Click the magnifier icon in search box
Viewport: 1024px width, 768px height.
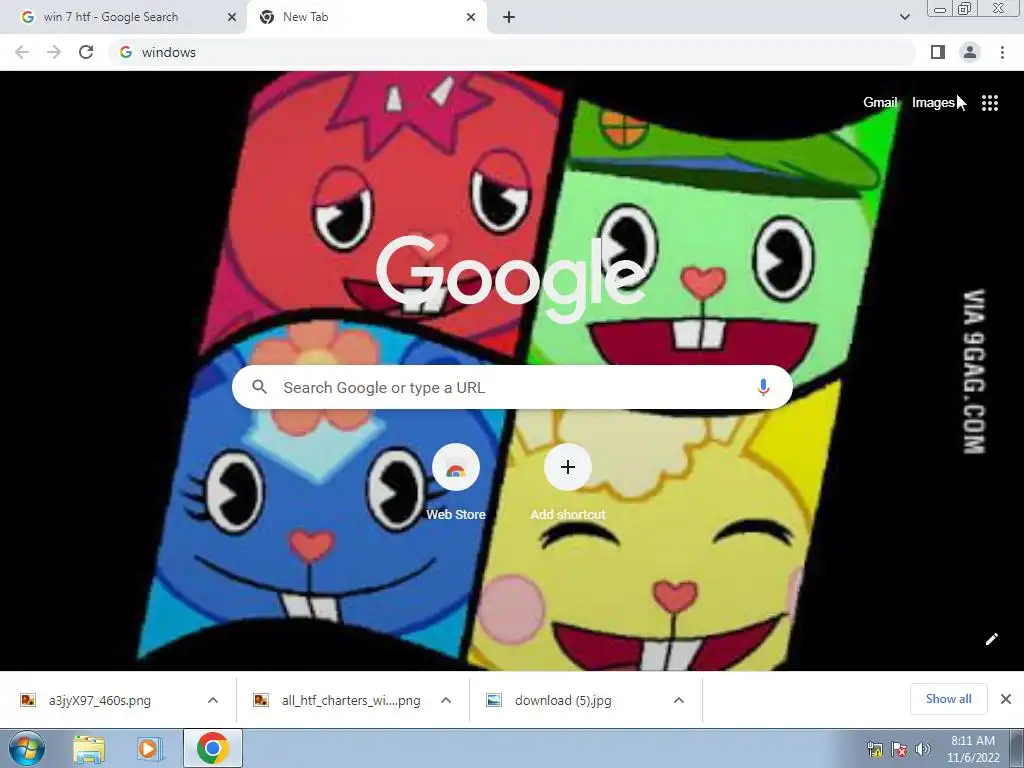(259, 387)
